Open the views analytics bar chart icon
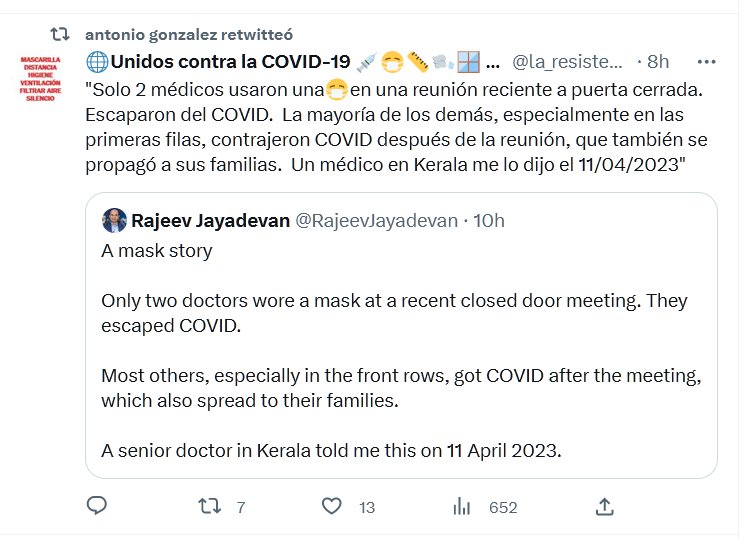 click(462, 507)
